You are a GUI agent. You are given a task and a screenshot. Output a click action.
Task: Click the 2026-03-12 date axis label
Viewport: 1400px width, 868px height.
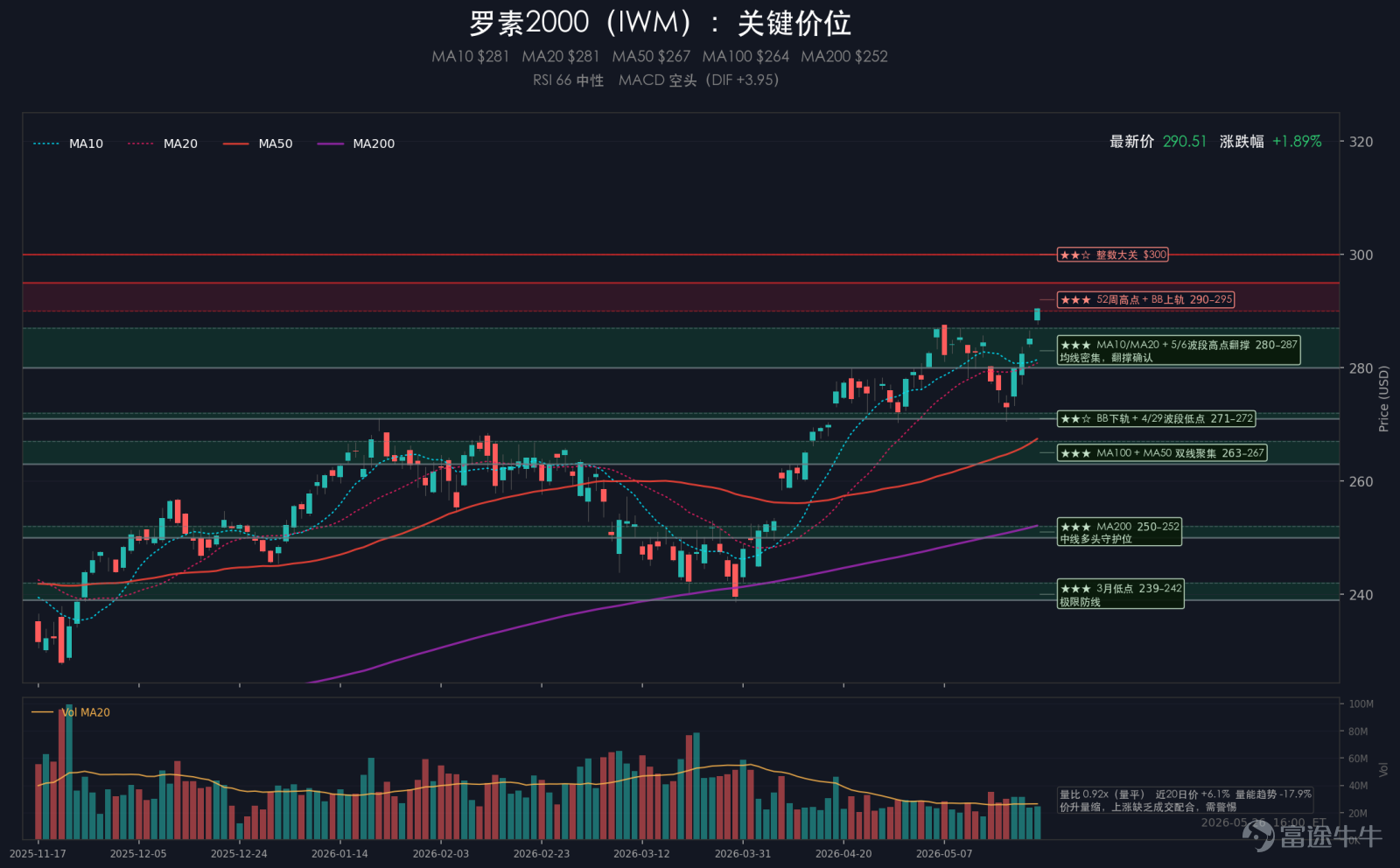tap(641, 853)
